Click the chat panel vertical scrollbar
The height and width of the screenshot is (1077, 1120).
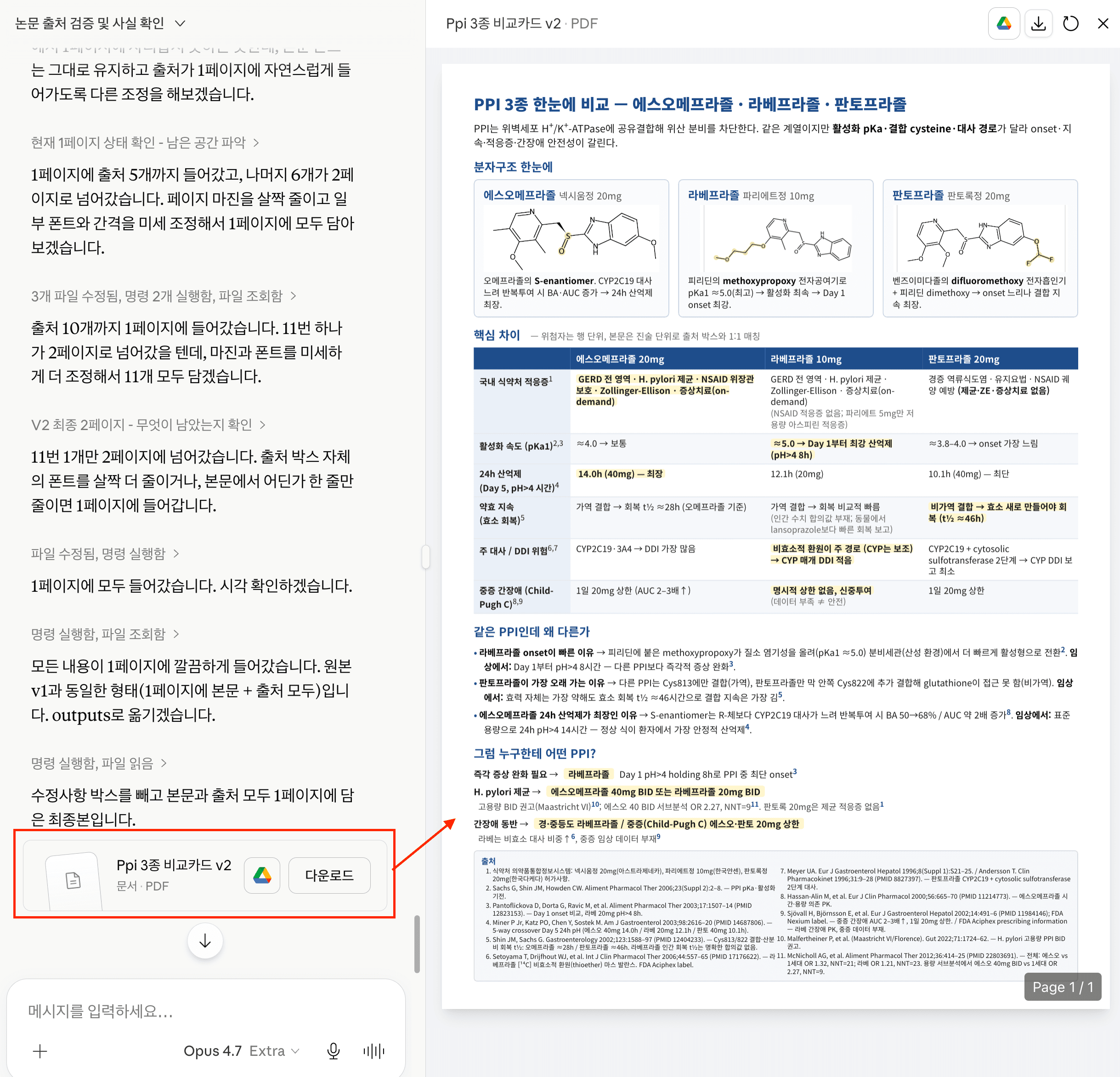(417, 944)
